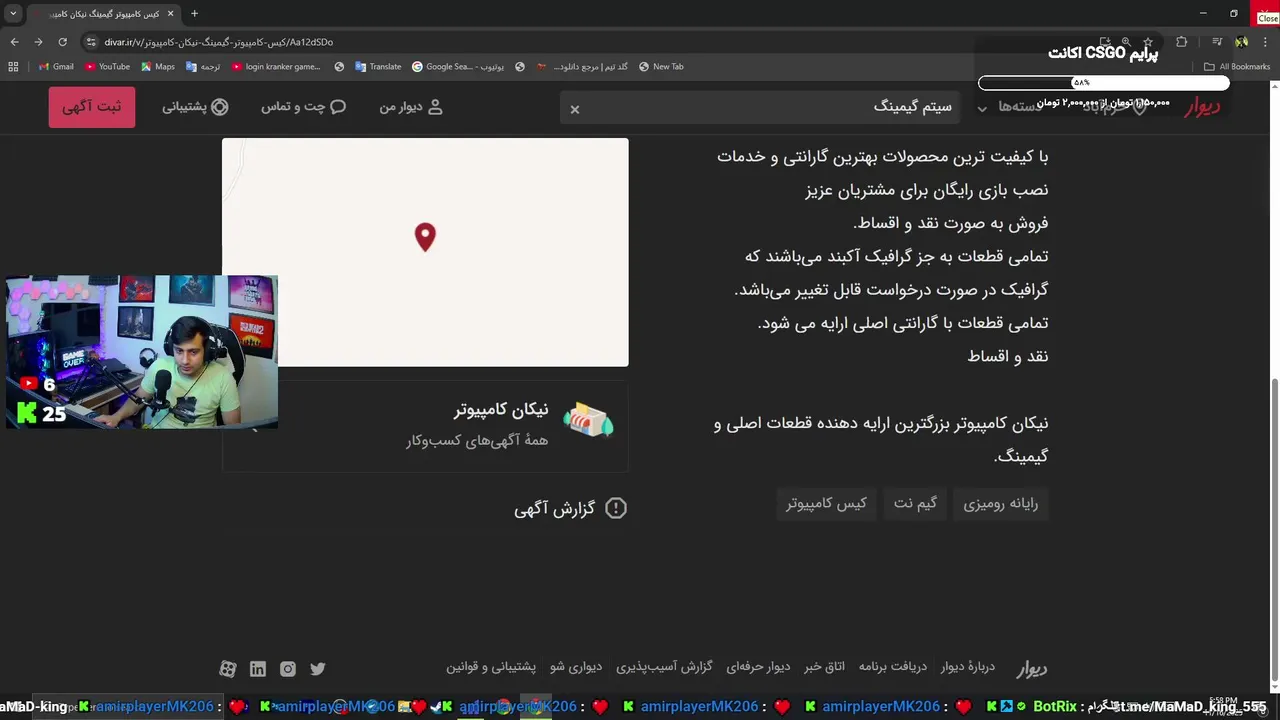Screen dimensions: 1280x720
Task: Select the رایانه رومیزی tag
Action: [1000, 504]
